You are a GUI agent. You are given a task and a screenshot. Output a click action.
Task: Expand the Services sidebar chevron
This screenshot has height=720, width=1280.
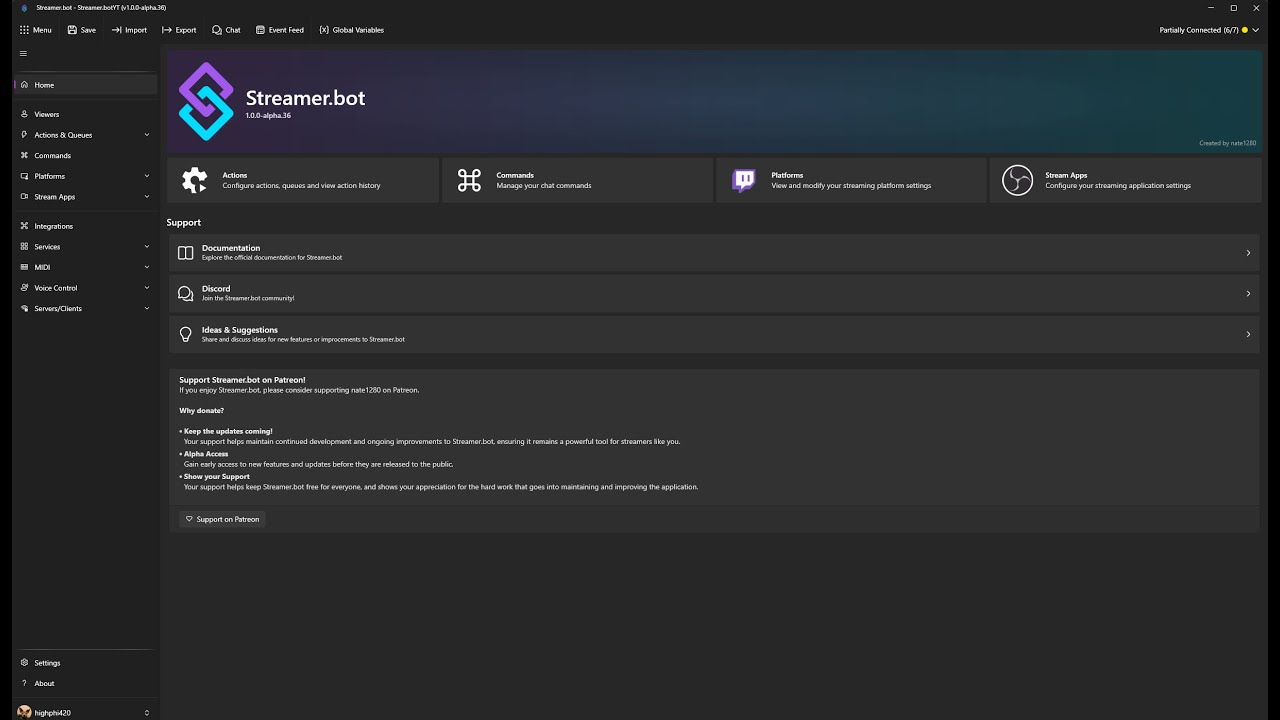point(147,246)
